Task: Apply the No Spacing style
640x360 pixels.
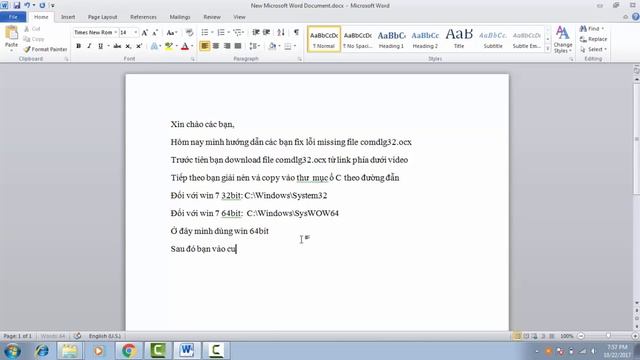Action: click(358, 39)
